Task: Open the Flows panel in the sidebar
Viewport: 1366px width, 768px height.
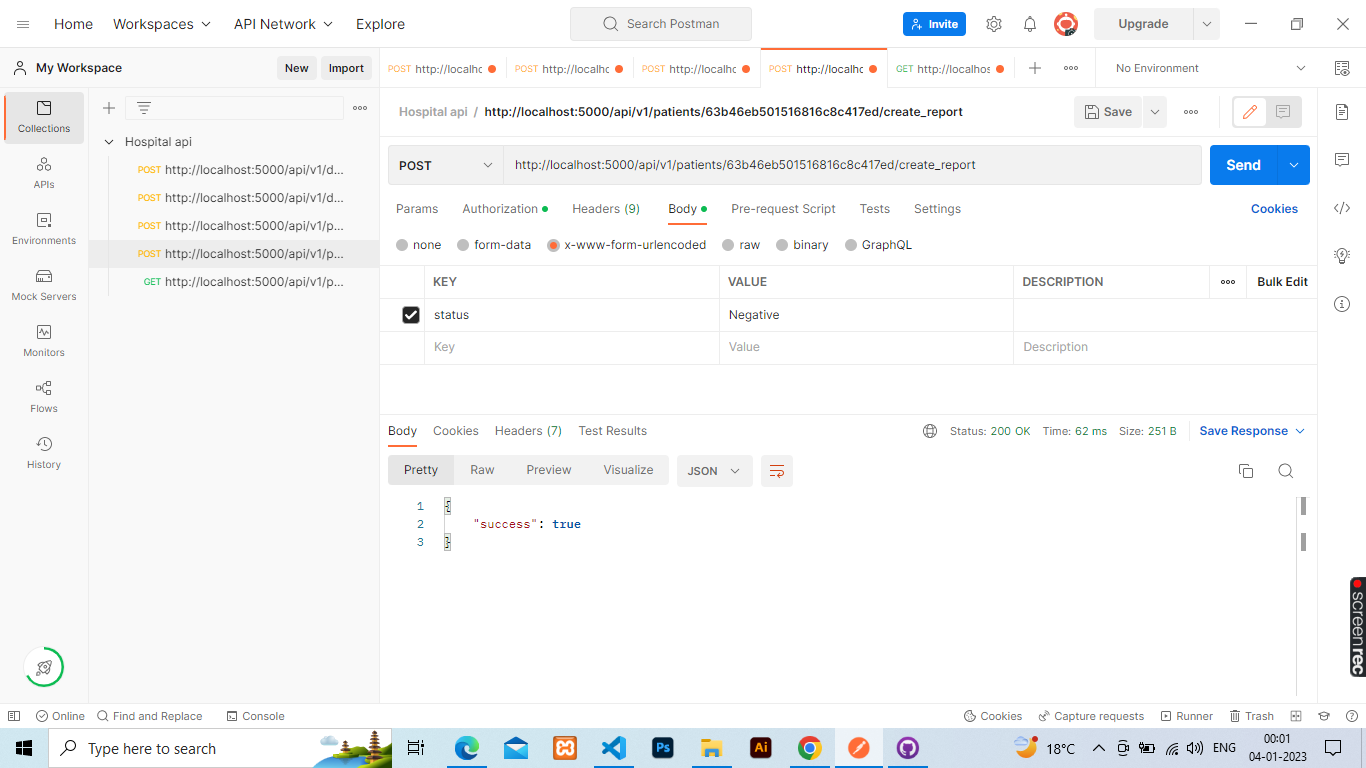Action: pos(43,394)
